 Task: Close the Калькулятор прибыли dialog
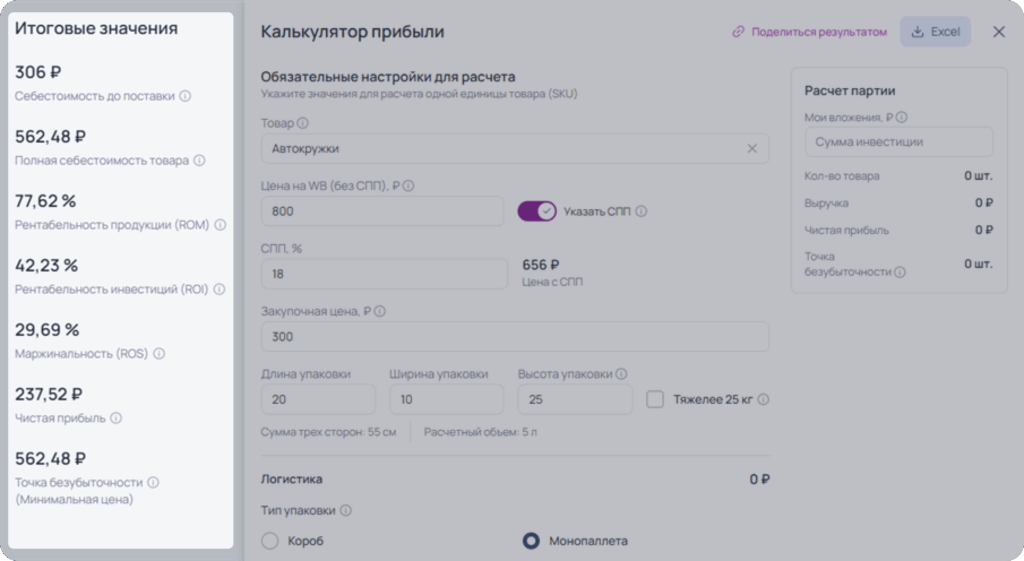(999, 31)
